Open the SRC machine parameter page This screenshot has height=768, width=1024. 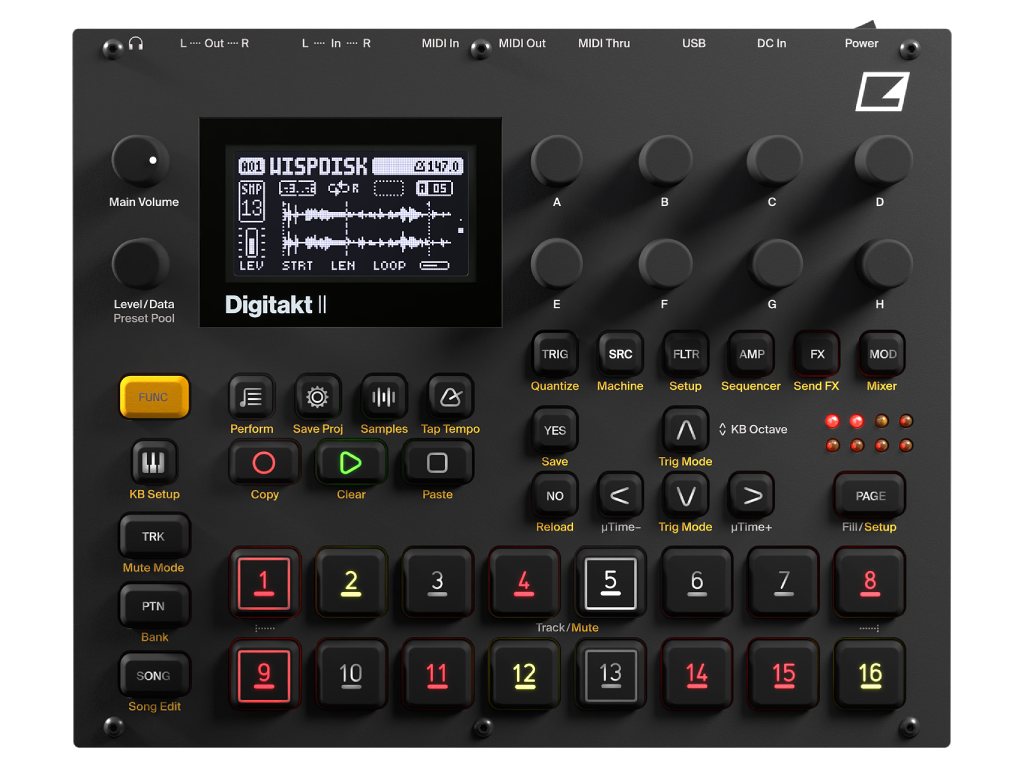620,354
